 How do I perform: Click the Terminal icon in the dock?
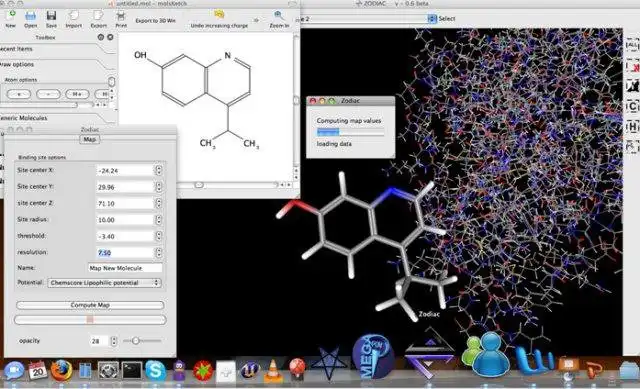132,371
